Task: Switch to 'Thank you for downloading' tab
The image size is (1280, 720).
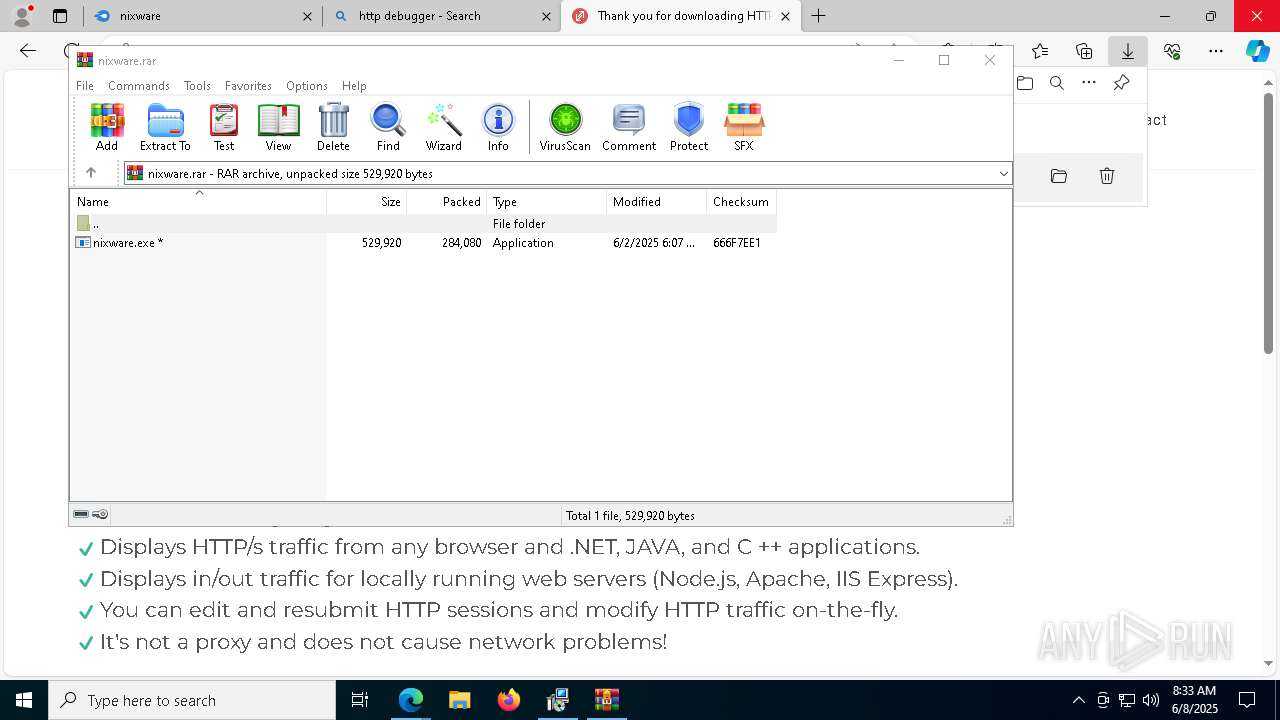Action: pyautogui.click(x=682, y=16)
